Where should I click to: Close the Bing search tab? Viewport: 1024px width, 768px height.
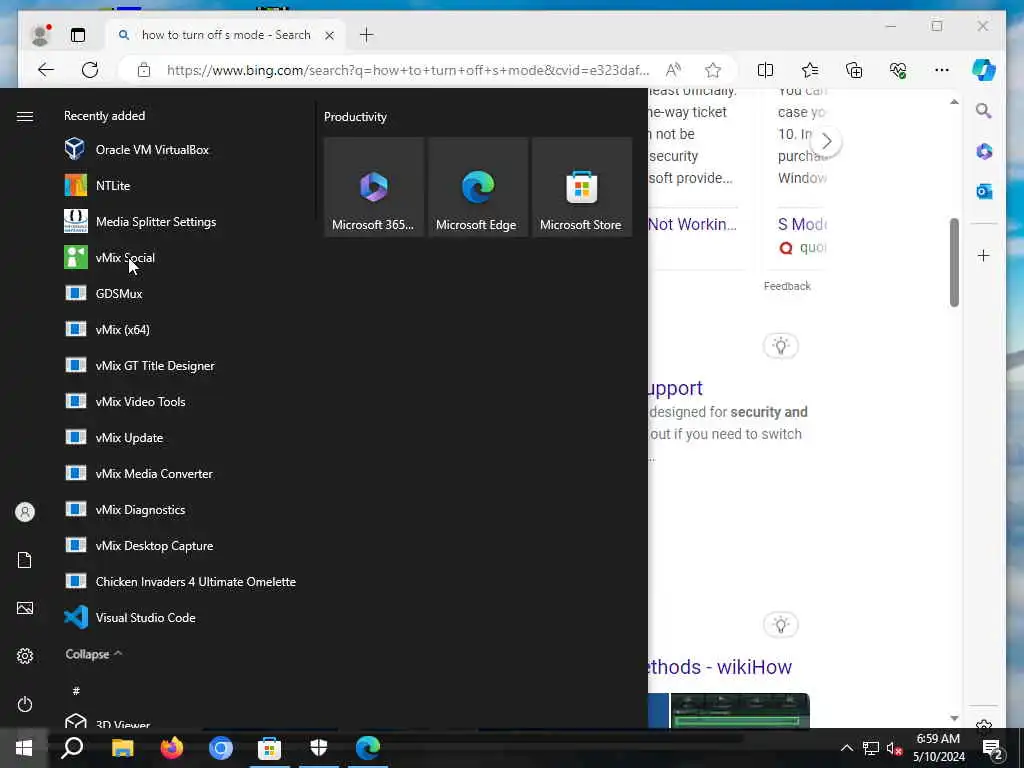click(x=330, y=35)
